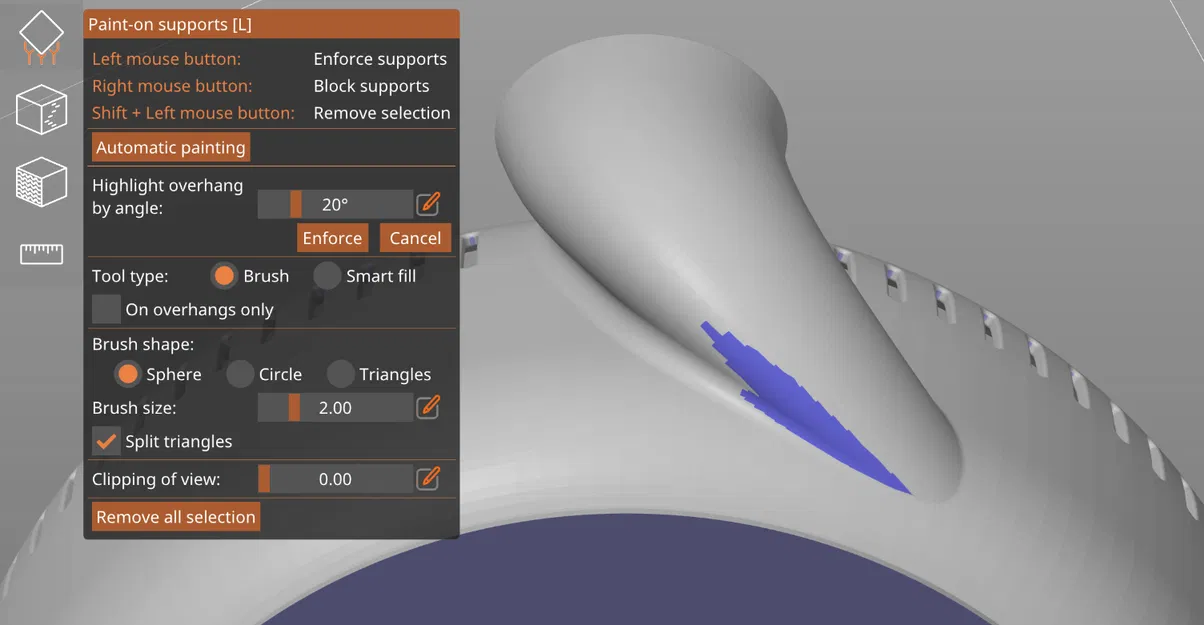The height and width of the screenshot is (625, 1204).
Task: Click 'Paint-on supports [L]' panel title
Action: pyautogui.click(x=170, y=24)
